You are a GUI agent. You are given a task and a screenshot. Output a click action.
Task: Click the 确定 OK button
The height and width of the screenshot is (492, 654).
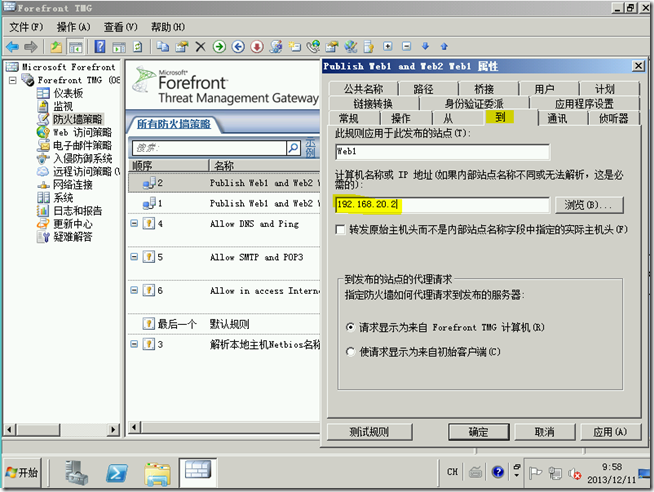(x=478, y=432)
